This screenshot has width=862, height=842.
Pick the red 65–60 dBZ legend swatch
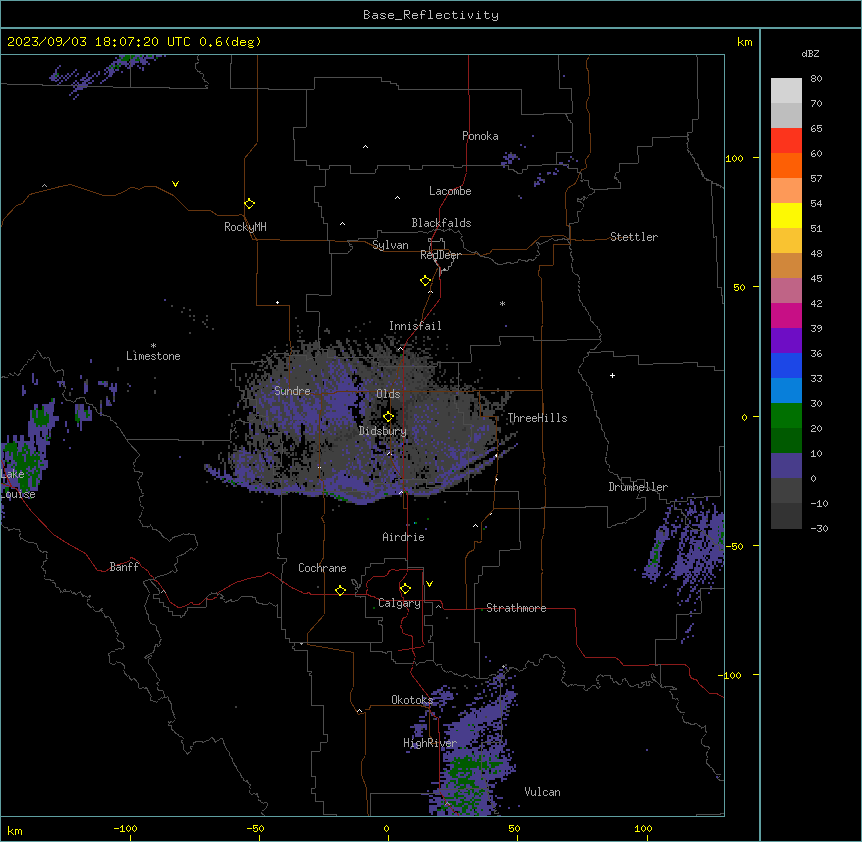pyautogui.click(x=786, y=140)
